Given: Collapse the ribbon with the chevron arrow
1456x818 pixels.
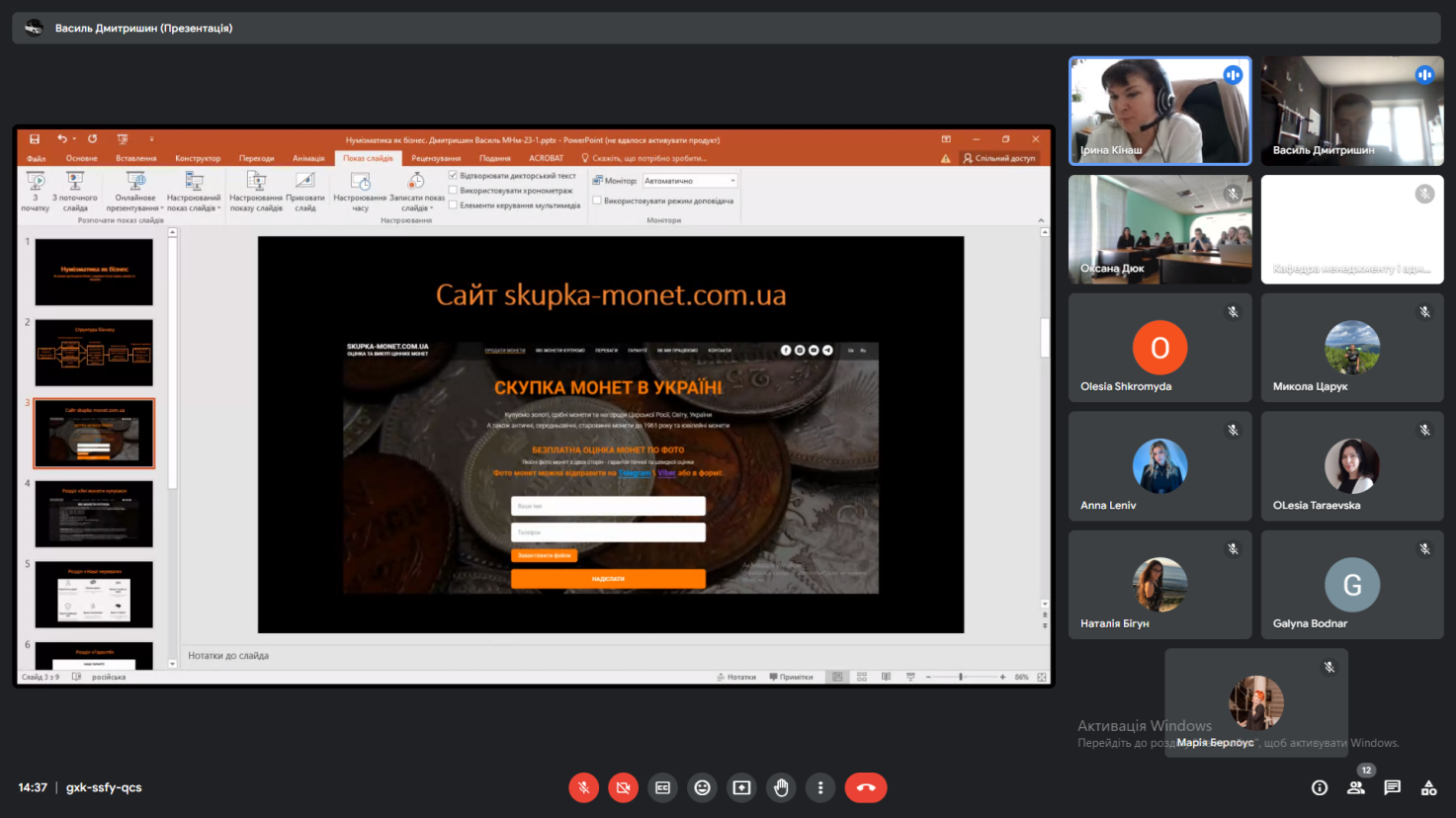Looking at the screenshot, I should click(x=1041, y=220).
